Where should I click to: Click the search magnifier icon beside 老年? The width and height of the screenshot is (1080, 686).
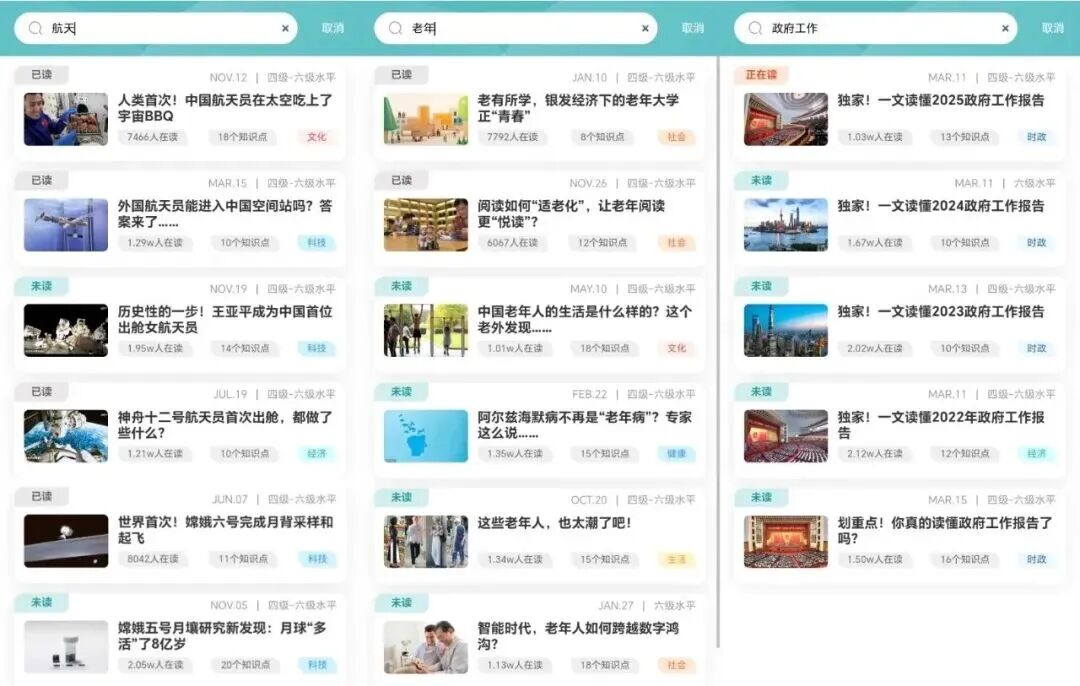coord(395,28)
